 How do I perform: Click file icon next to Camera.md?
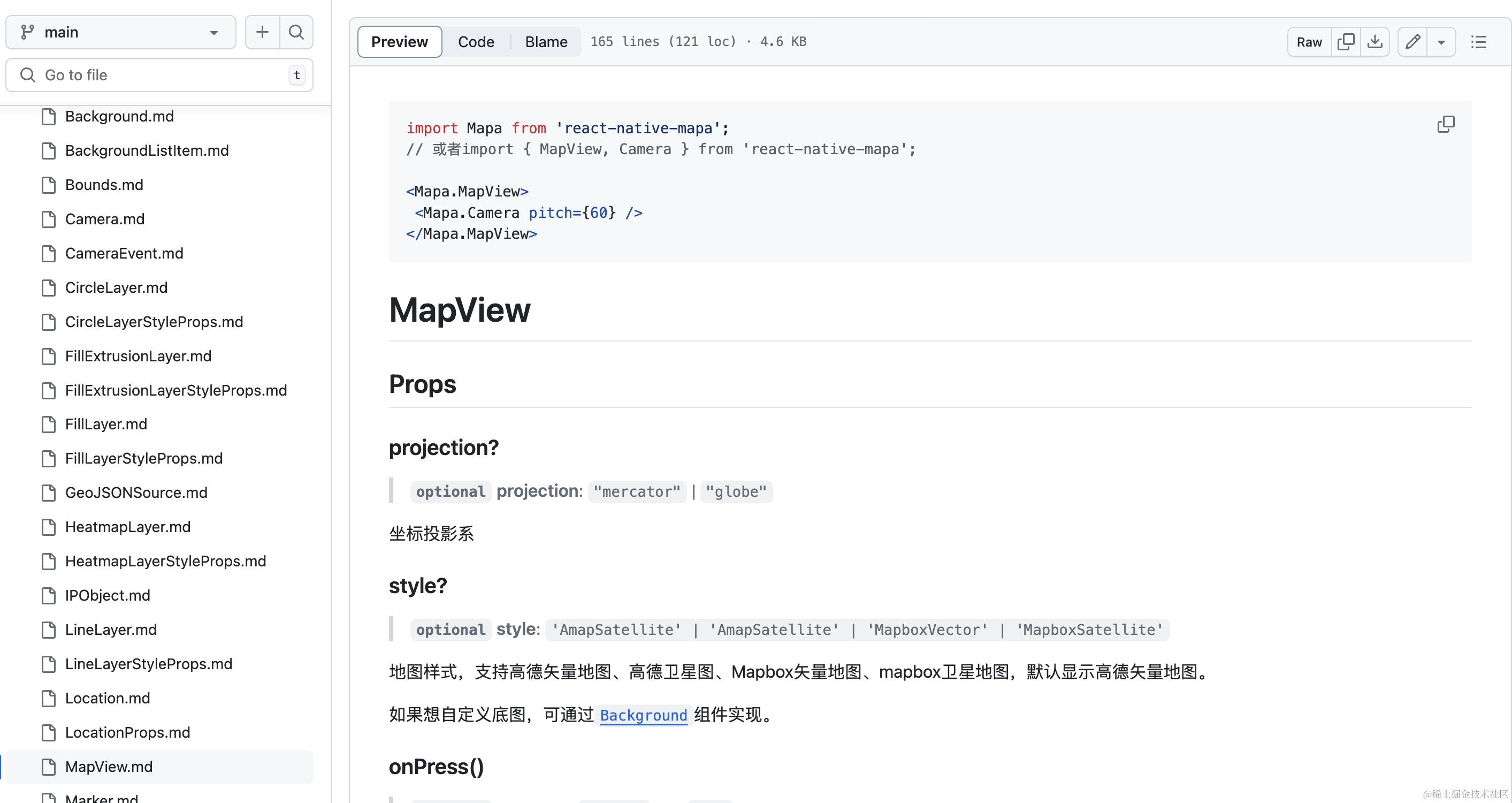[49, 219]
